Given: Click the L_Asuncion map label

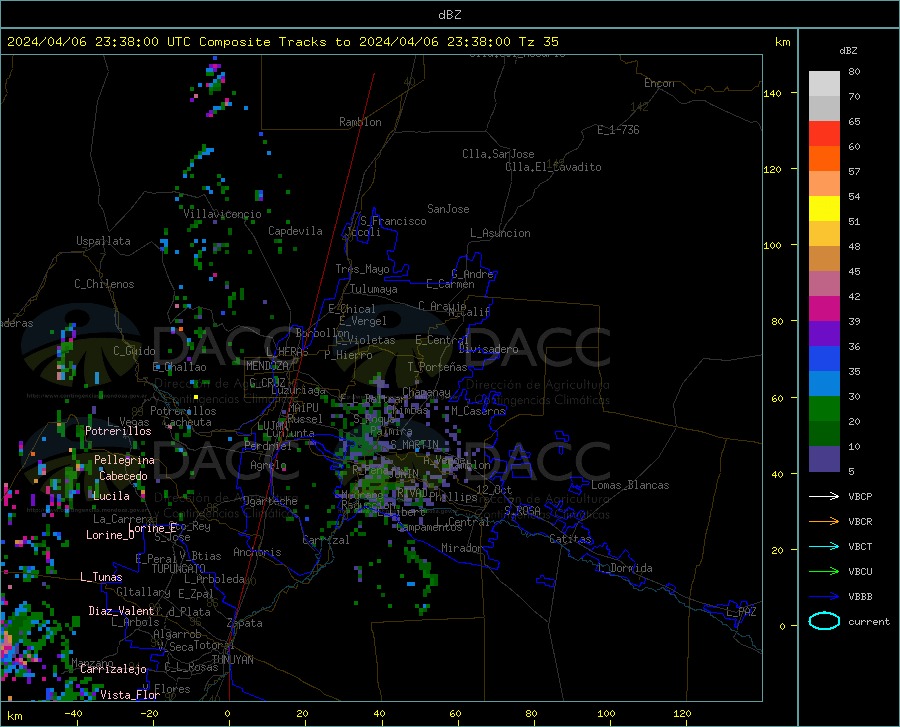Looking at the screenshot, I should click(x=500, y=233).
